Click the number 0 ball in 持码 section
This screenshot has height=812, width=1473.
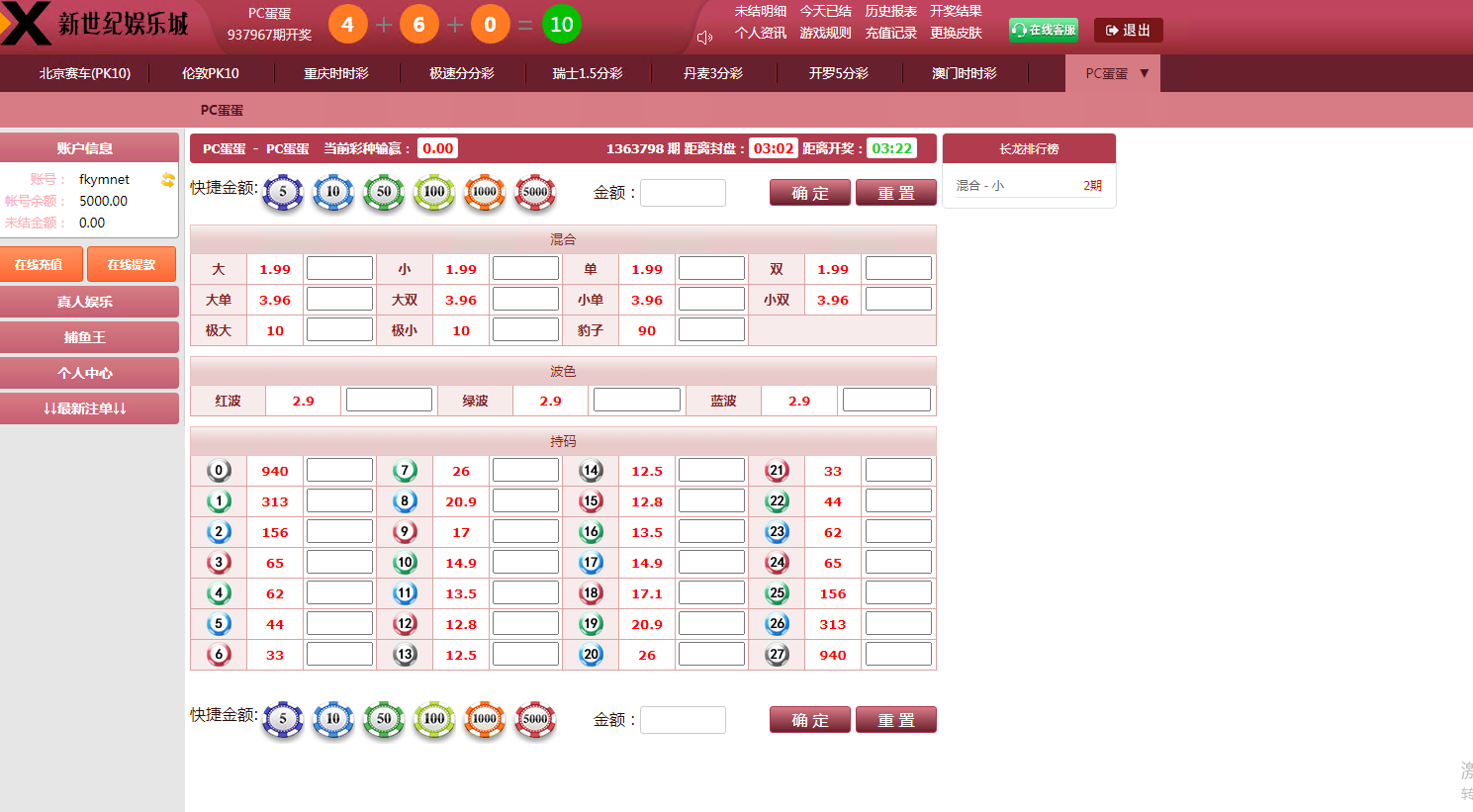pyautogui.click(x=219, y=470)
